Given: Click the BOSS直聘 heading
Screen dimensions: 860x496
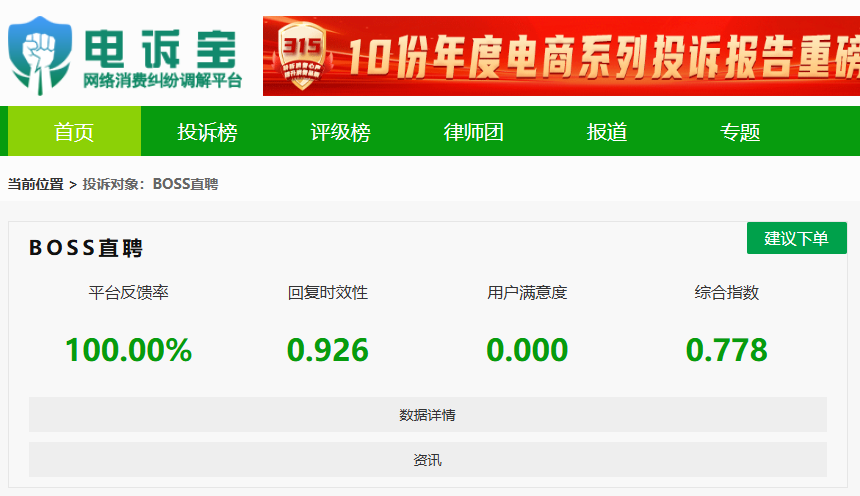Looking at the screenshot, I should click(x=86, y=248).
